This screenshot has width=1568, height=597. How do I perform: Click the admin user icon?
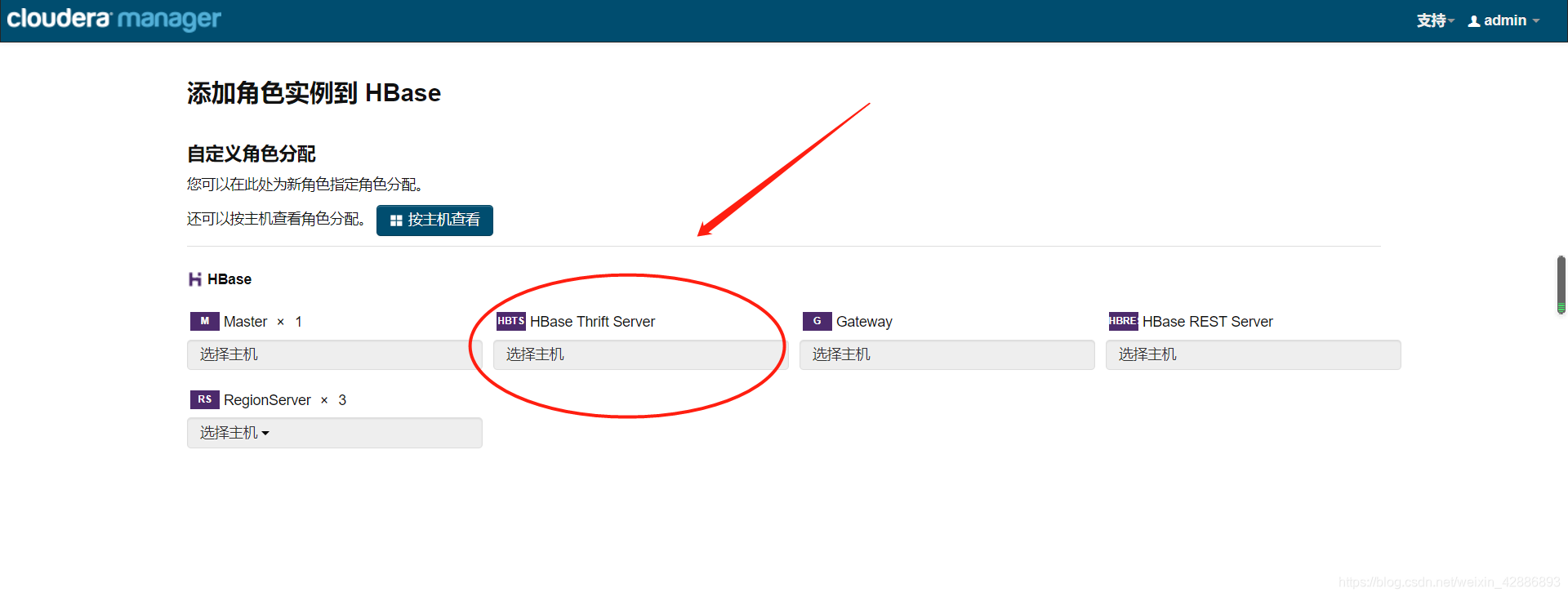tap(1474, 21)
